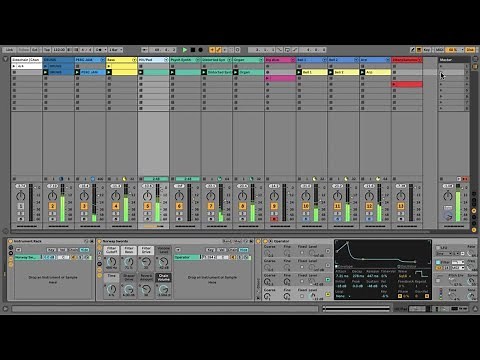Screen dimensions: 480x360
Task: Click the Filter Cutoff macro knob
Action: (111, 262)
